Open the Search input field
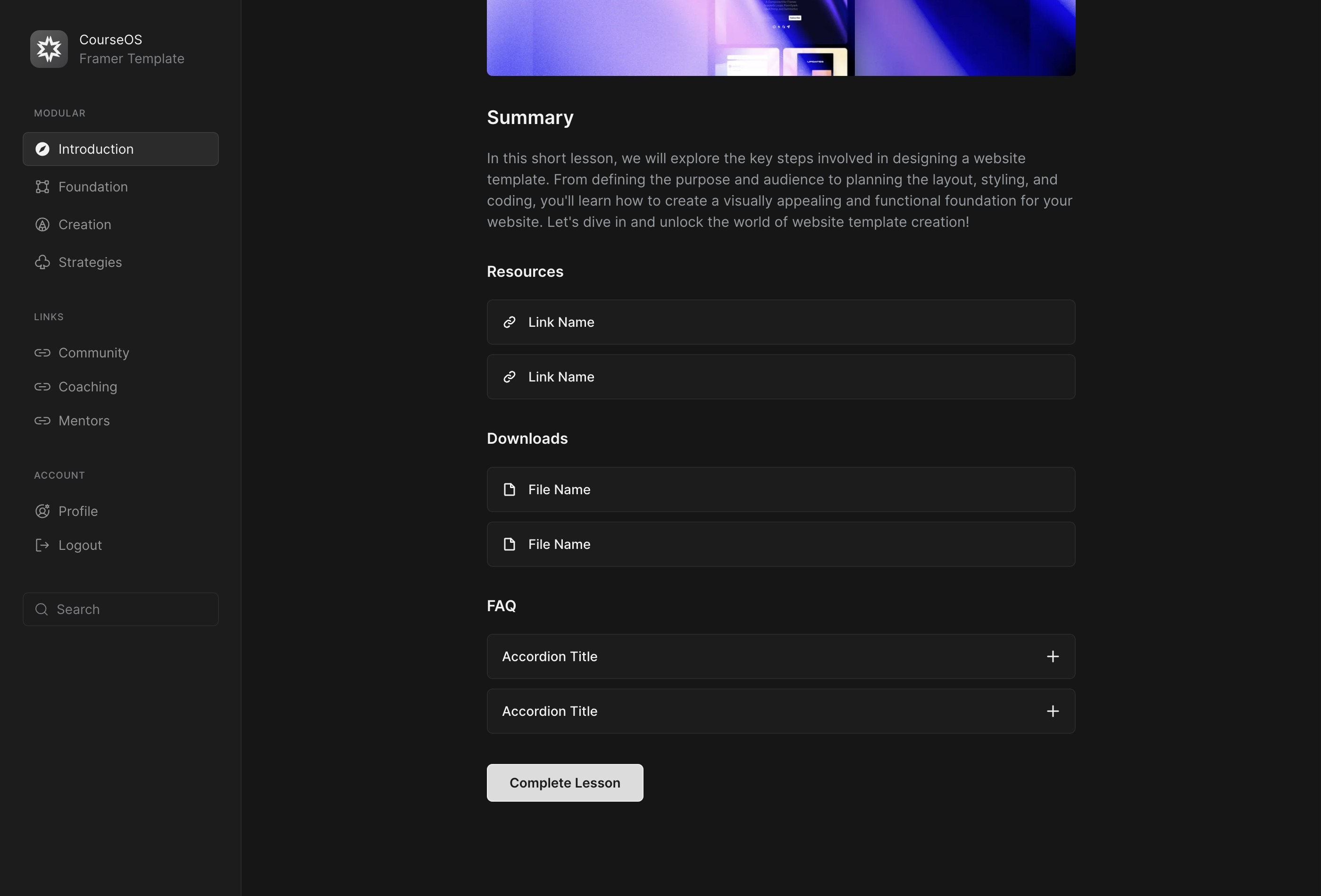The height and width of the screenshot is (896, 1321). (x=120, y=609)
